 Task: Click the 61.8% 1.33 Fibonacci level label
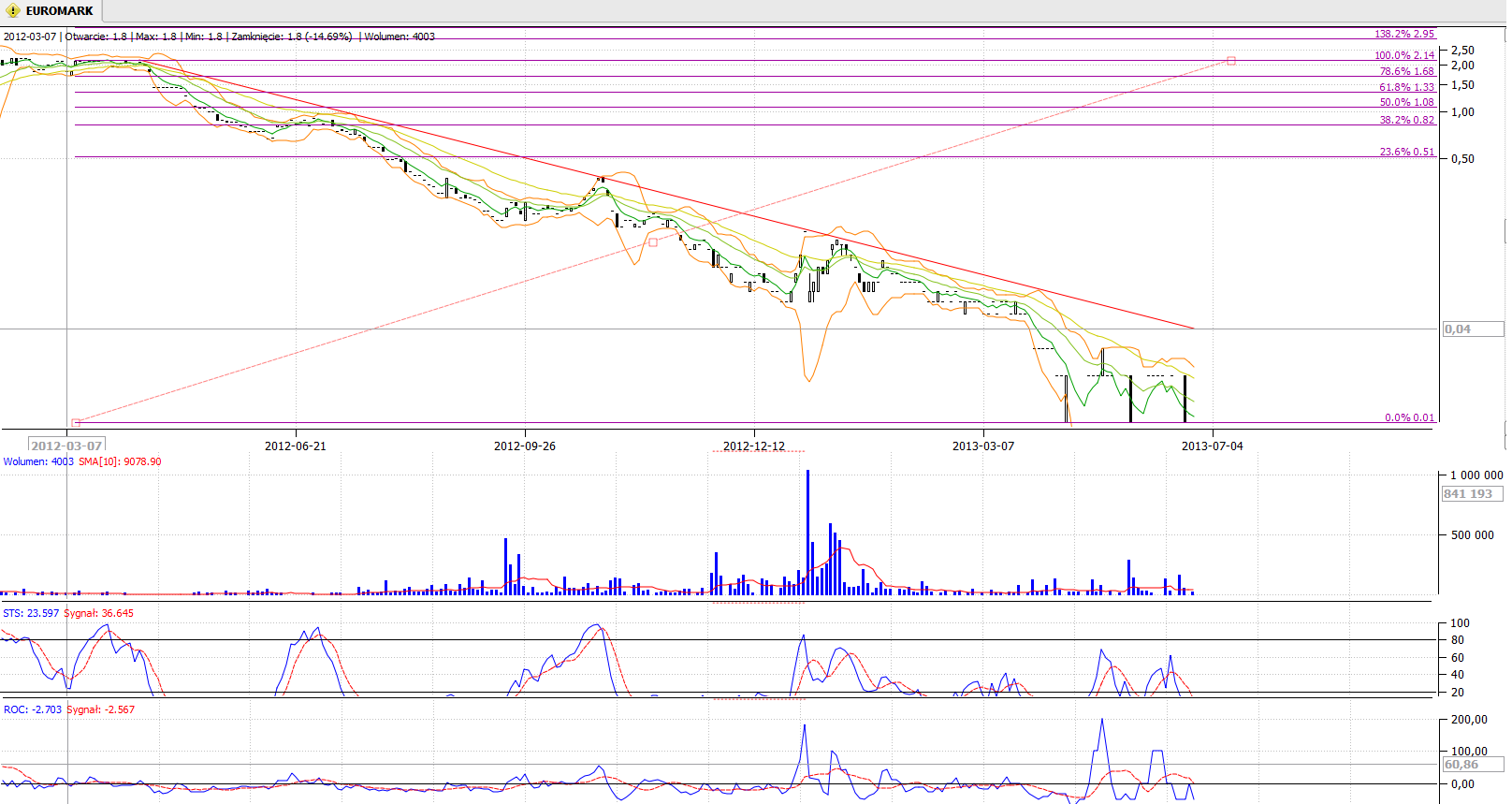1406,87
